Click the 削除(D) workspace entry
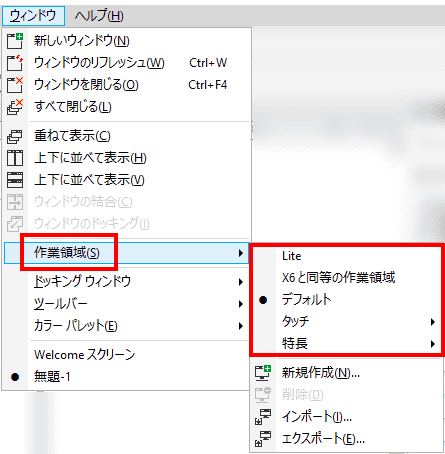445x454 pixels. coord(347,395)
